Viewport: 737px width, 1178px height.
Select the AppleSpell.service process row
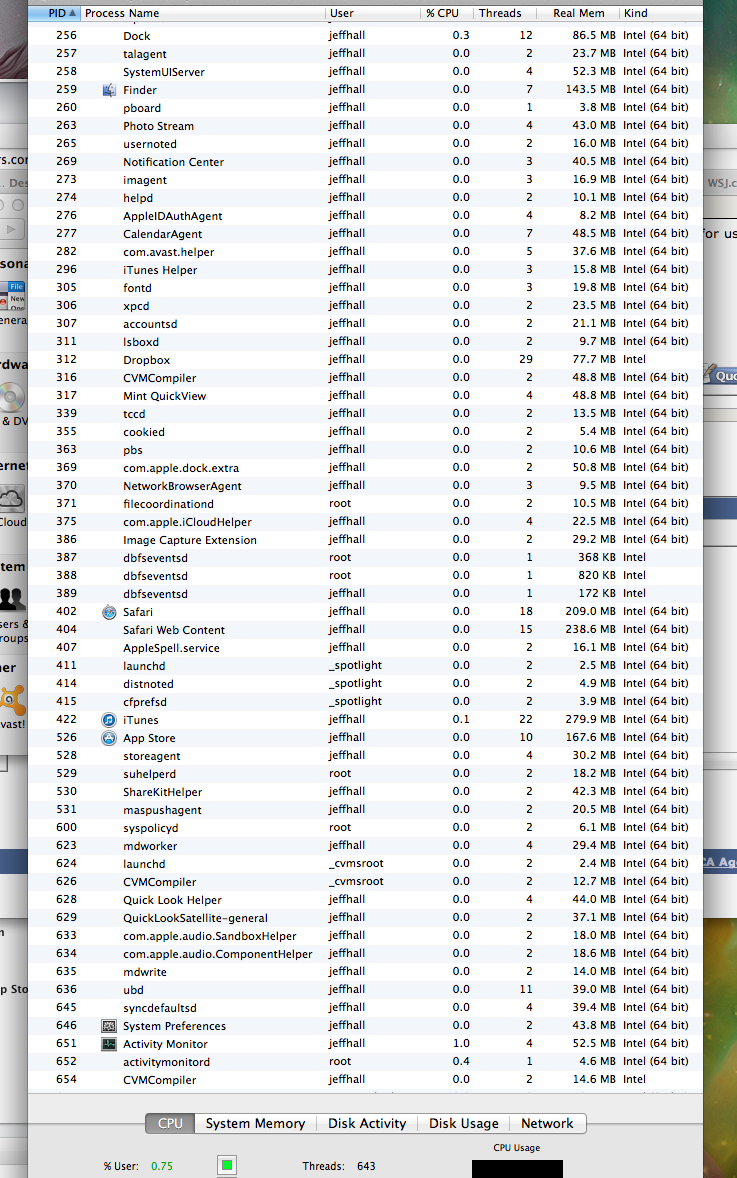(365, 648)
